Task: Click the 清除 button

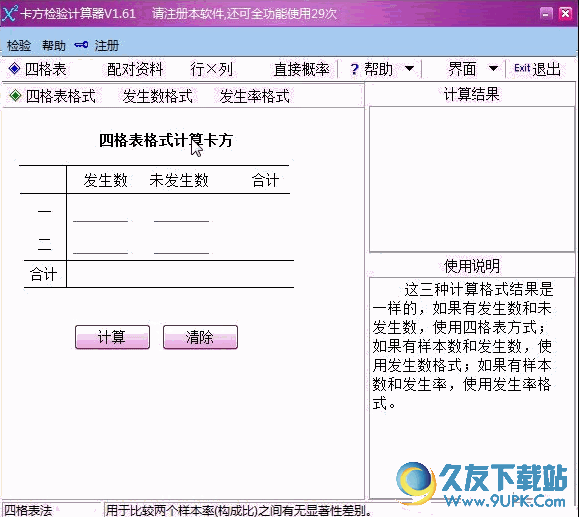Action: (200, 337)
